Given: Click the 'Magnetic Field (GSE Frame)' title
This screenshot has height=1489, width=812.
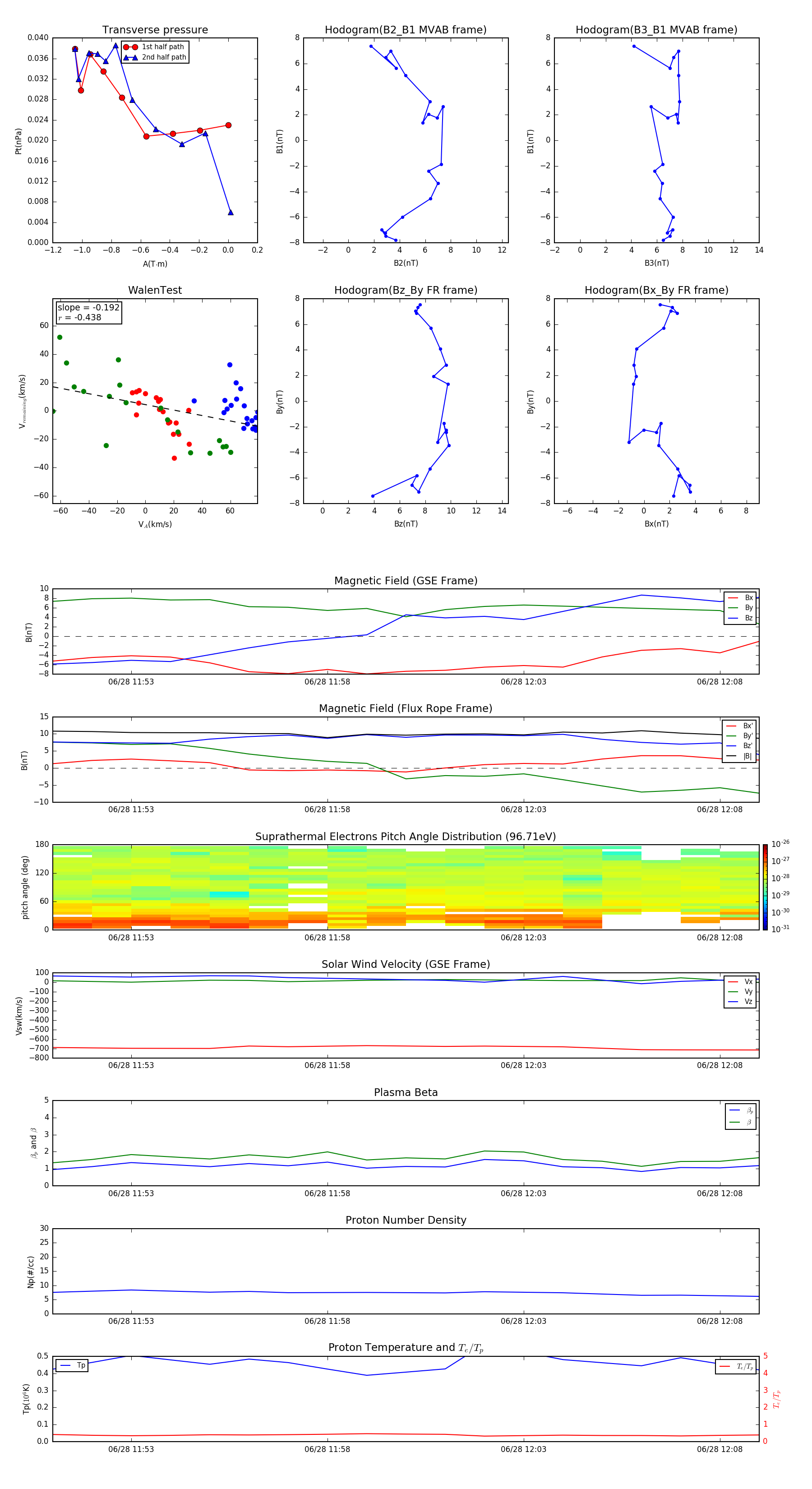Looking at the screenshot, I should tap(406, 581).
